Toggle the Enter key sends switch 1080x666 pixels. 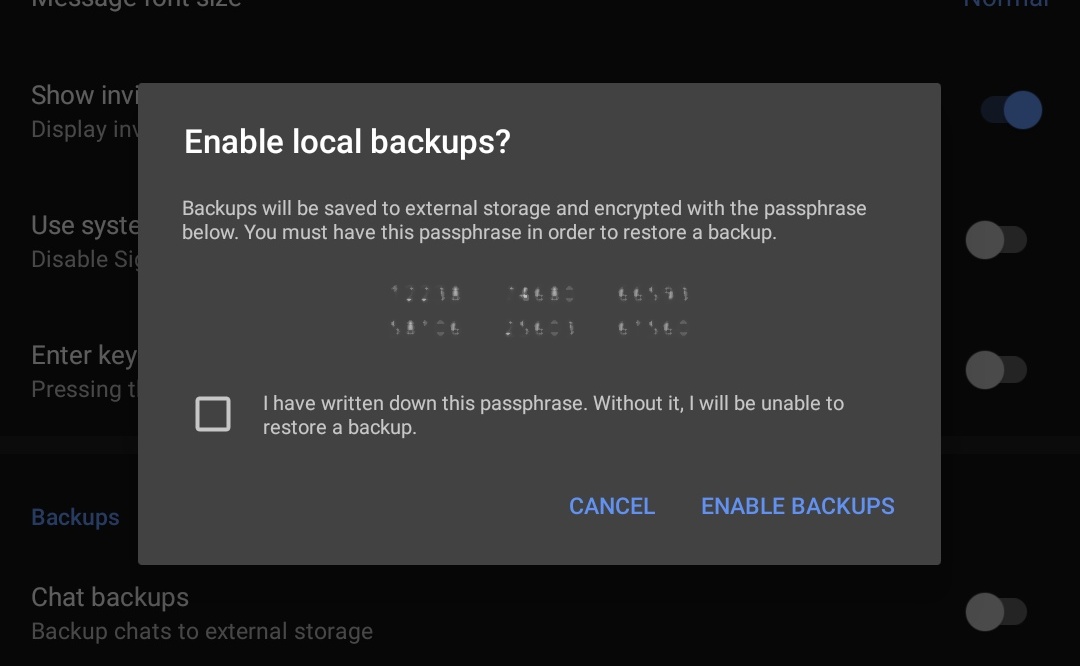pyautogui.click(x=996, y=370)
